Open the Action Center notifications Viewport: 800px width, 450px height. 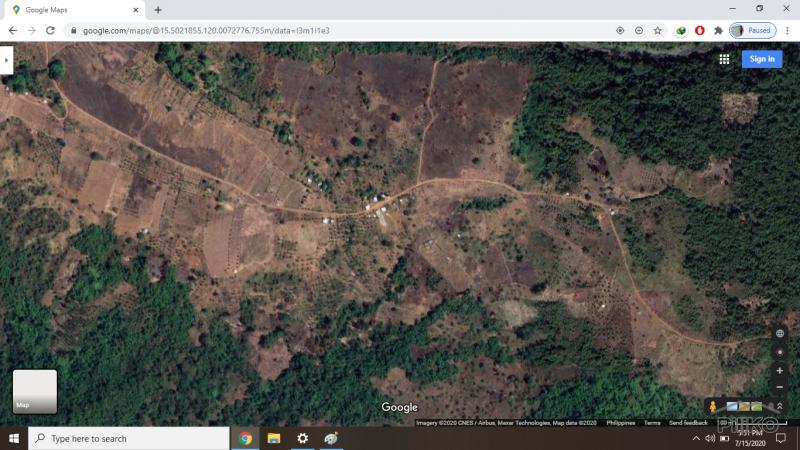click(x=781, y=438)
